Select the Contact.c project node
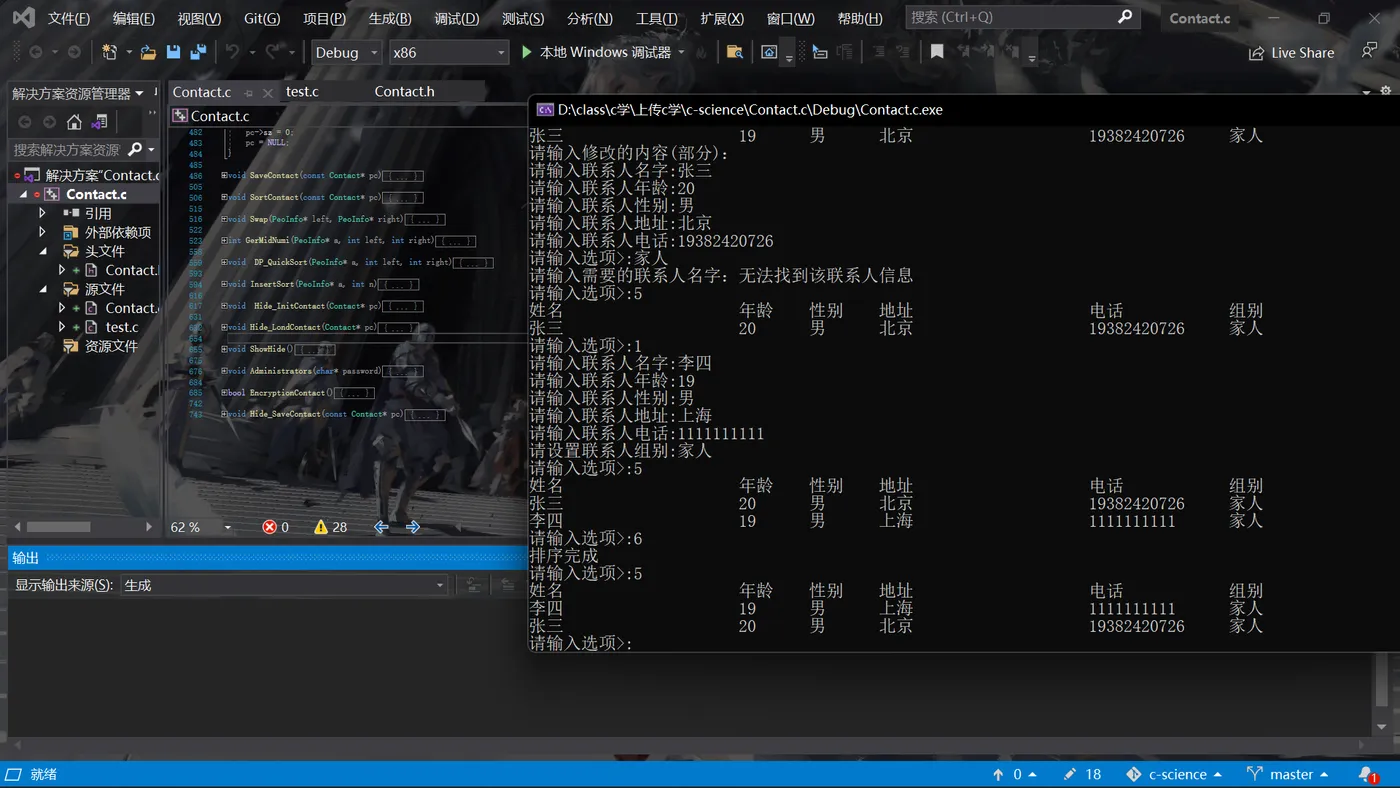Viewport: 1400px width, 788px height. [x=96, y=194]
